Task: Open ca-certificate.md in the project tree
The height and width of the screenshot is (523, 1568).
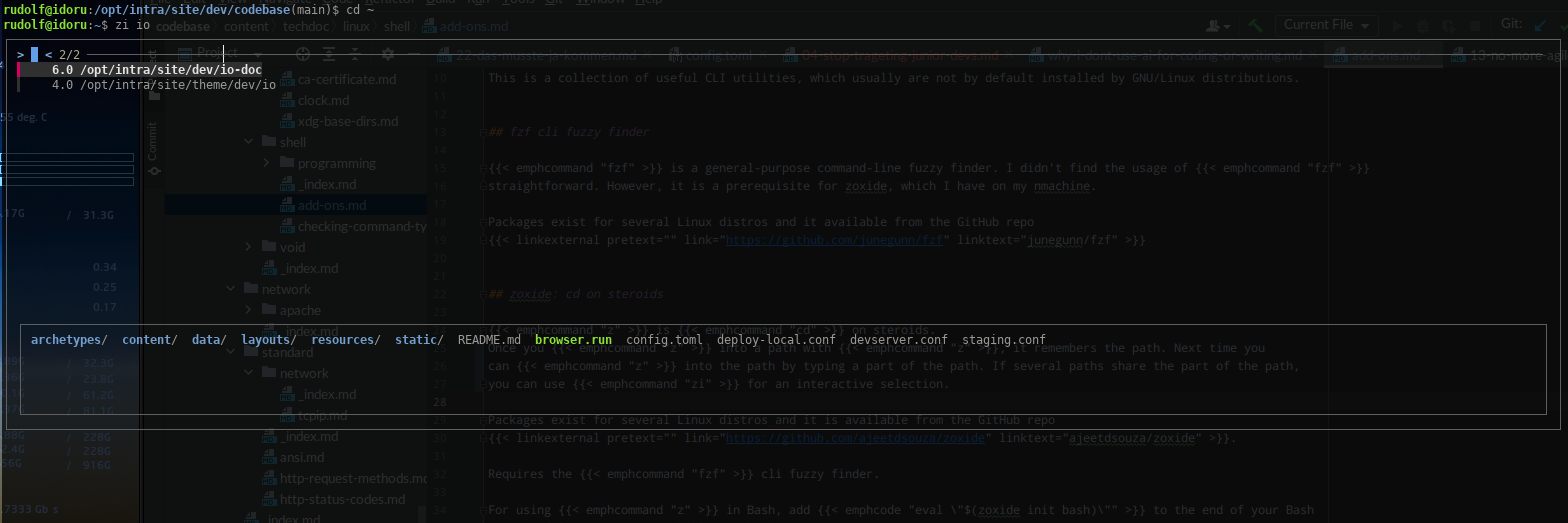Action: coord(339,79)
